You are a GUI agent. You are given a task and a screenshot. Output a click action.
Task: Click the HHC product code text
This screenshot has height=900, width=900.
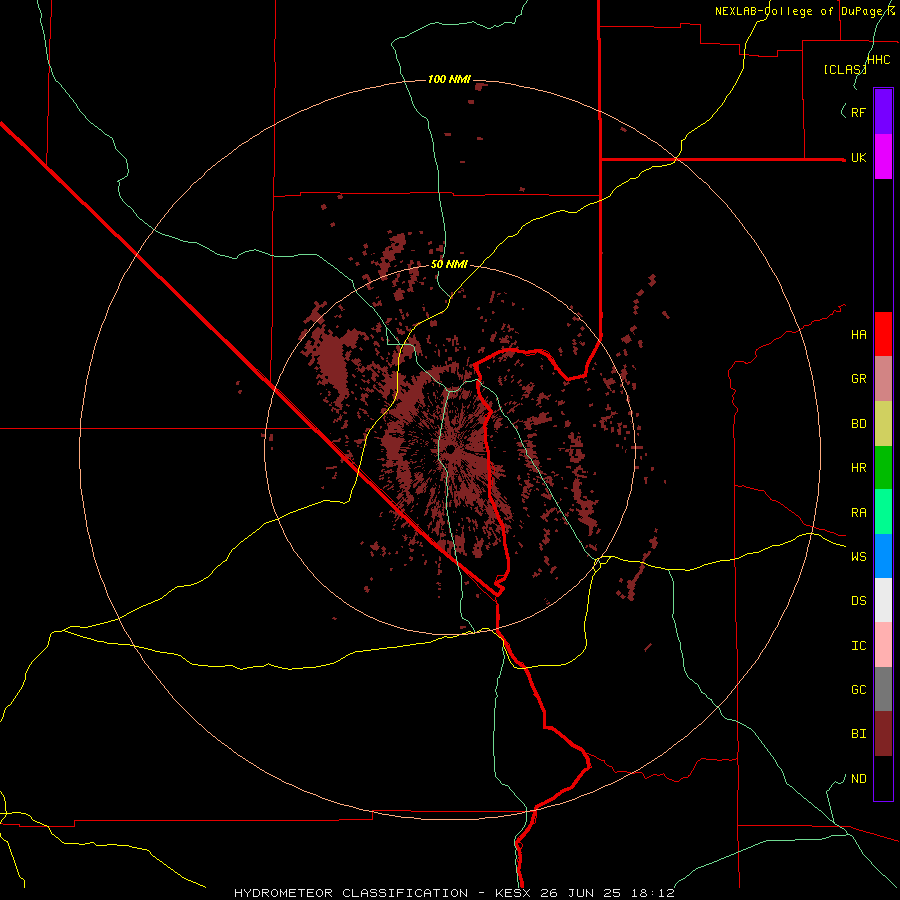878,60
